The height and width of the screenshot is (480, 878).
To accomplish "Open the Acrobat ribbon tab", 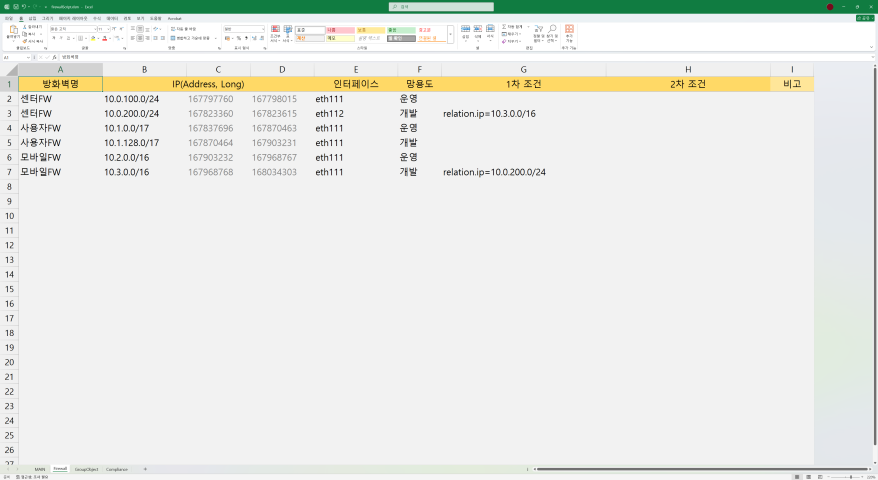I will click(175, 18).
